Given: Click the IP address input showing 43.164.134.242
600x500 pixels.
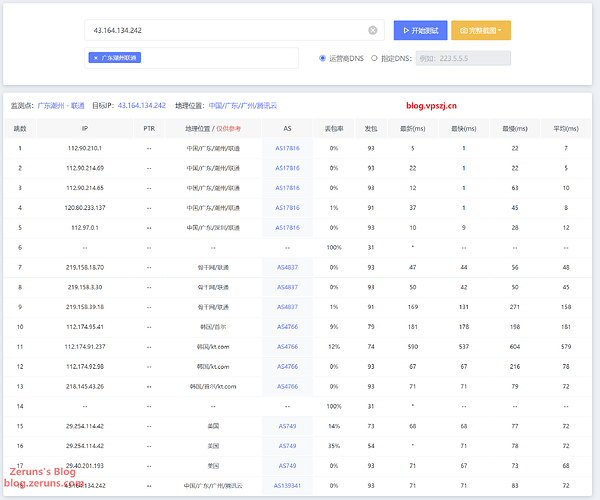Looking at the screenshot, I should coord(225,31).
